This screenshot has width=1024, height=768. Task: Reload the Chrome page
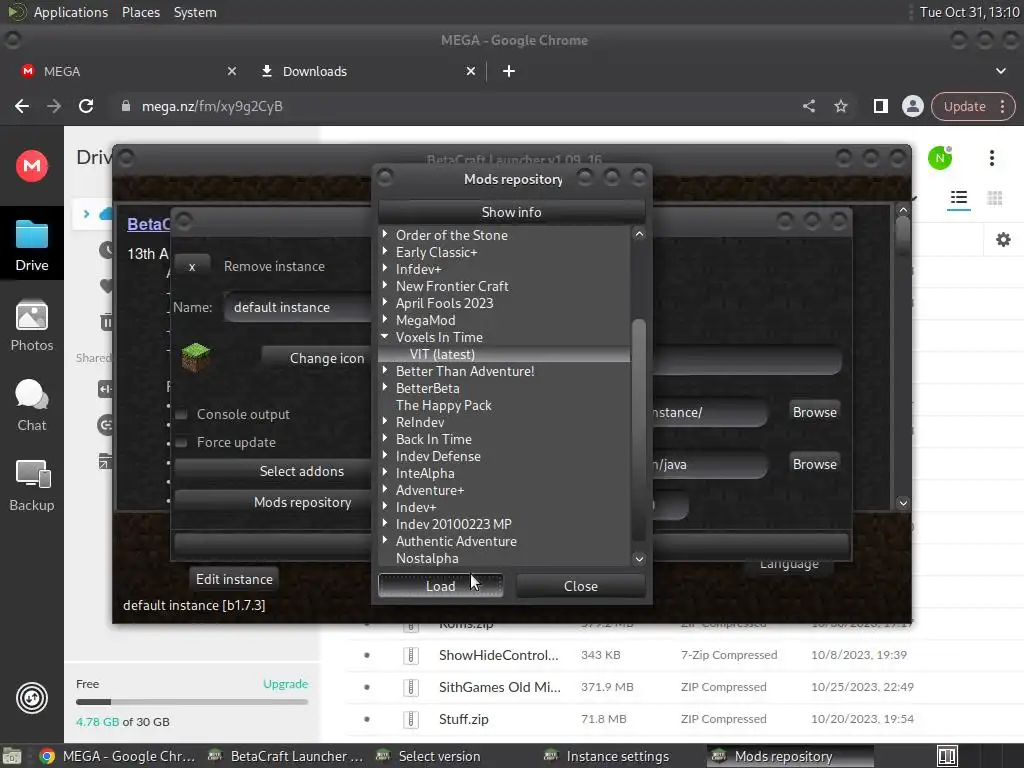click(86, 106)
